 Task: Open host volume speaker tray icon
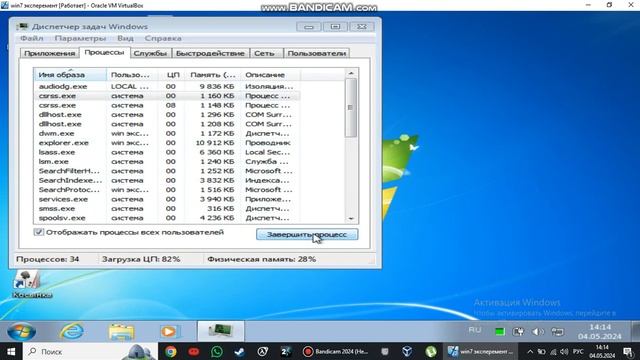pyautogui.click(x=564, y=352)
